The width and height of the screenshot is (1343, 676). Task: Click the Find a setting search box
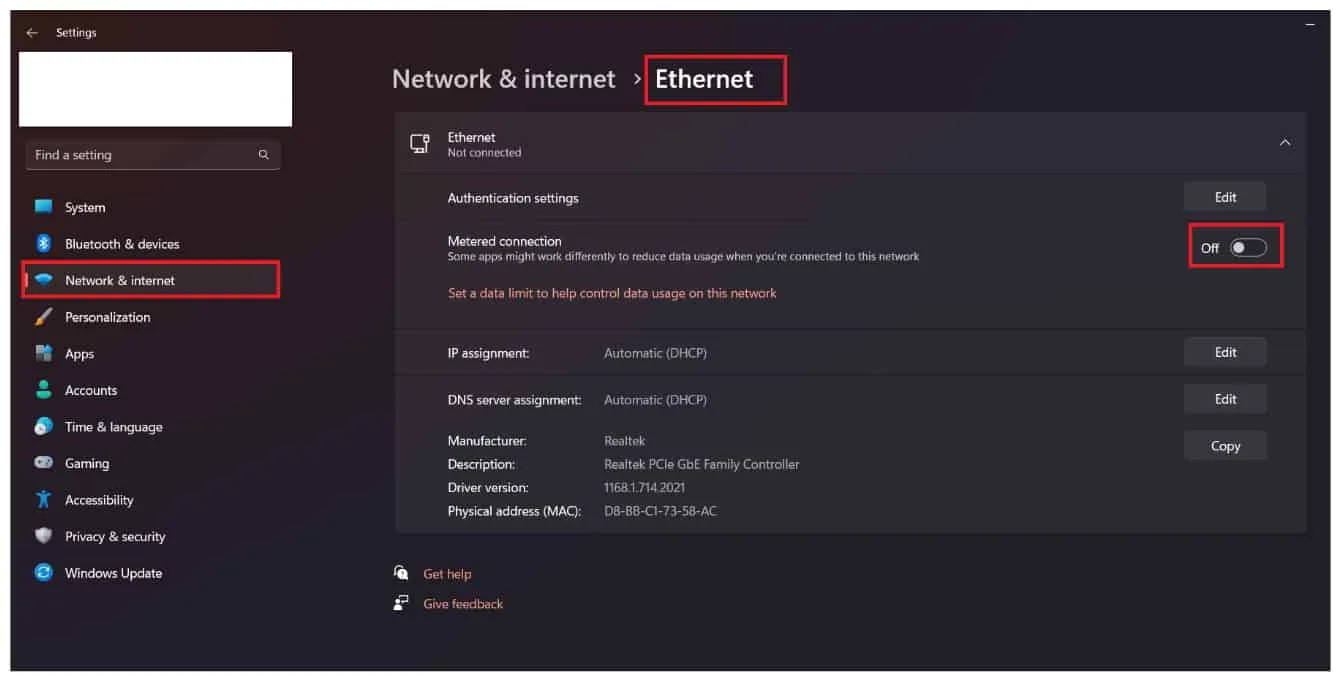(x=153, y=155)
